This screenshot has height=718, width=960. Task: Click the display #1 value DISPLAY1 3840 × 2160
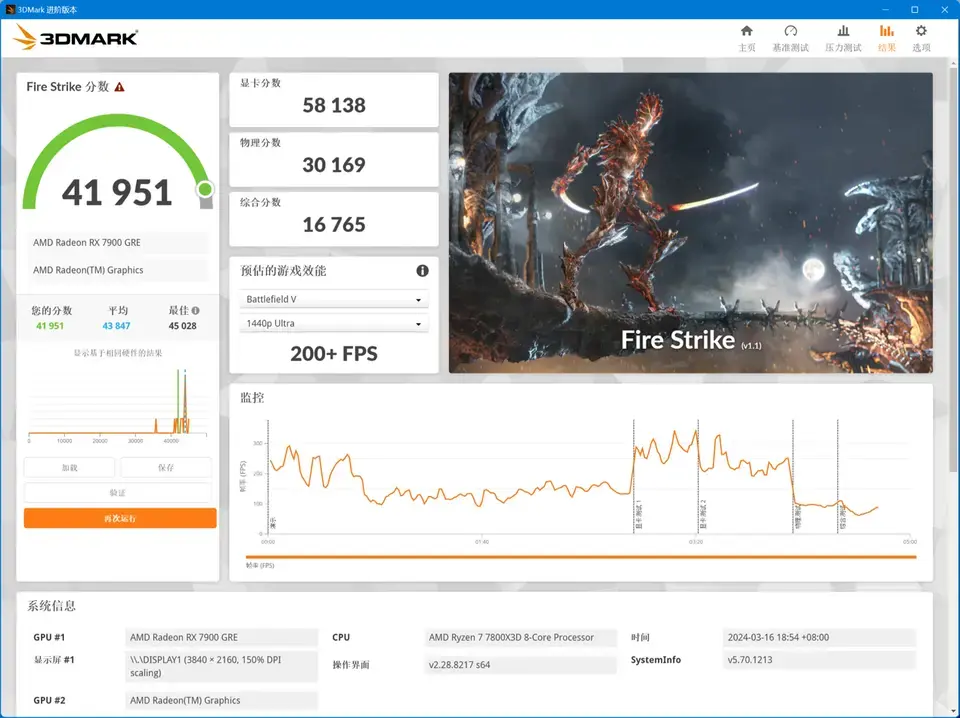coord(222,666)
